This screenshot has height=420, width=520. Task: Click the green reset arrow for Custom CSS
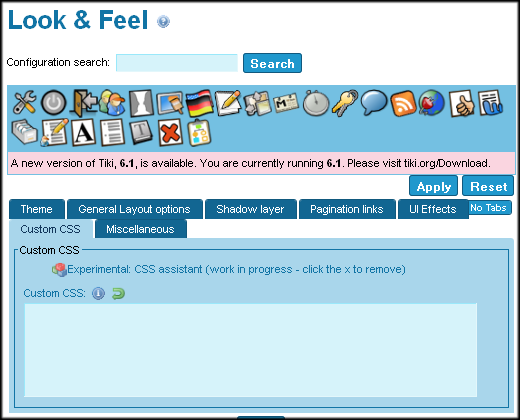point(118,294)
